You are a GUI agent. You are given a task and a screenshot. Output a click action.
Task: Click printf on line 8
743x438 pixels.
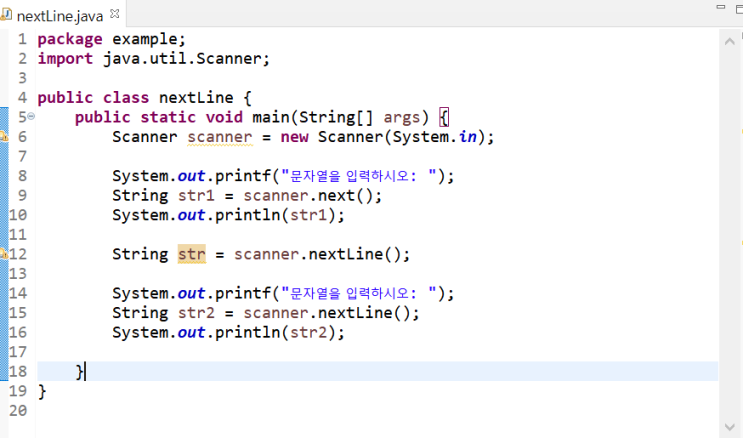coord(243,176)
